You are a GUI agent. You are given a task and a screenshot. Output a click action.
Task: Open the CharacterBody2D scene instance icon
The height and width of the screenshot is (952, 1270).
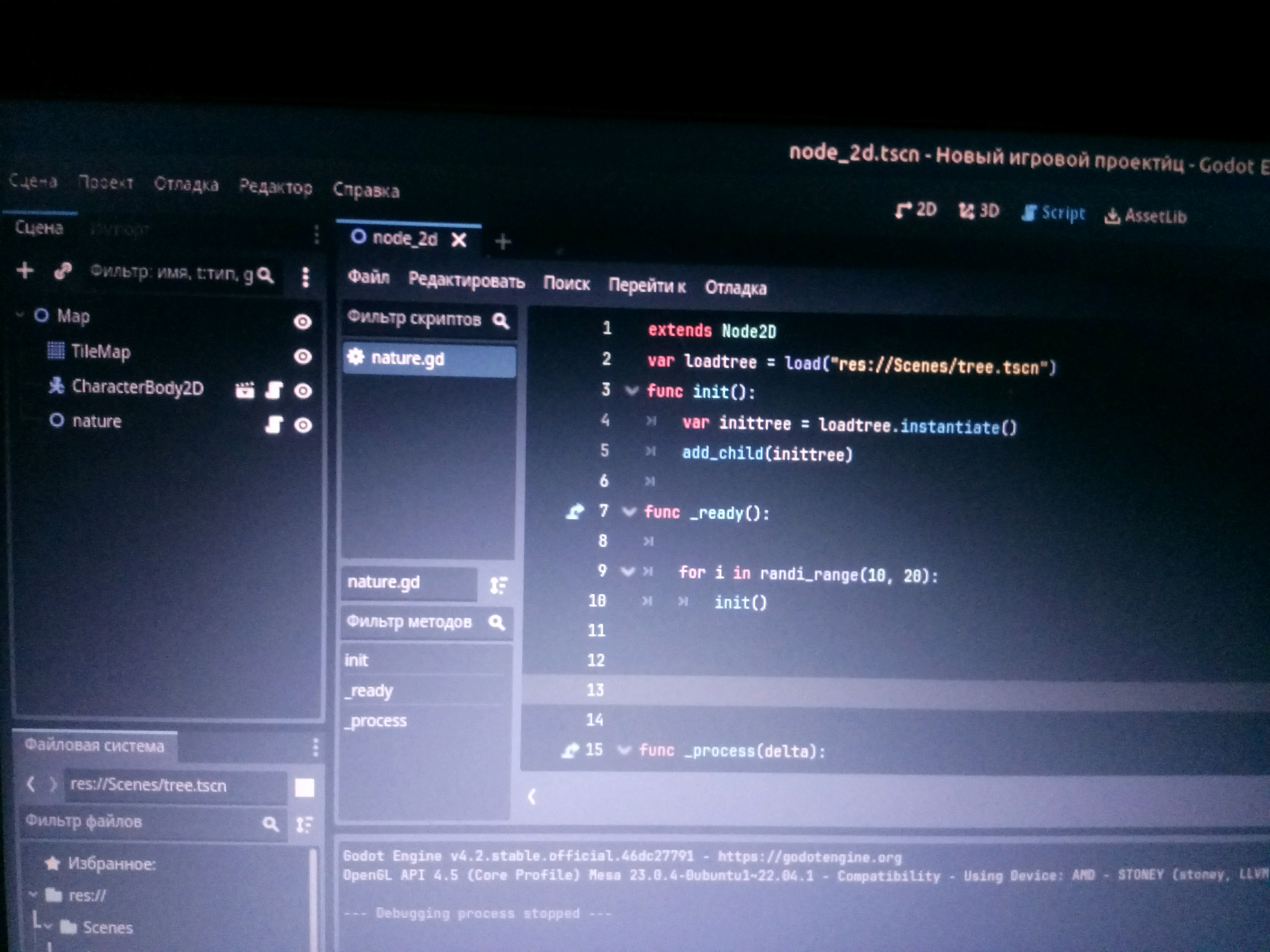coord(244,390)
